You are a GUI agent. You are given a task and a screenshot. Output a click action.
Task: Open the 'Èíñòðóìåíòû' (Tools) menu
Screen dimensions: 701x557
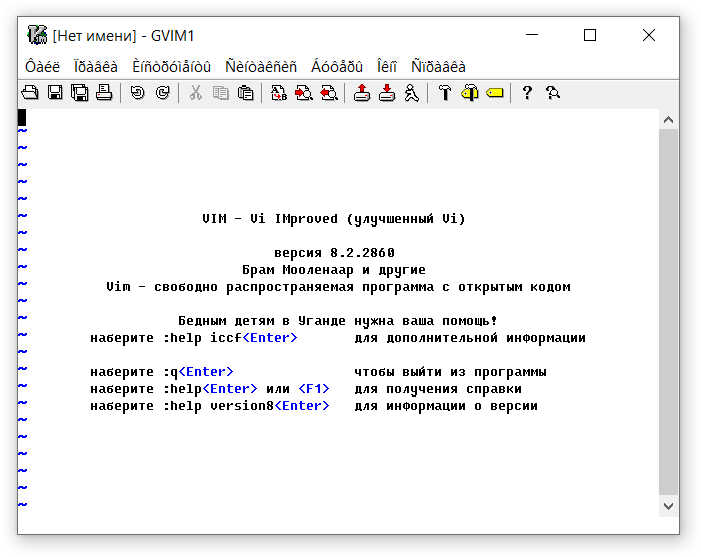(172, 67)
